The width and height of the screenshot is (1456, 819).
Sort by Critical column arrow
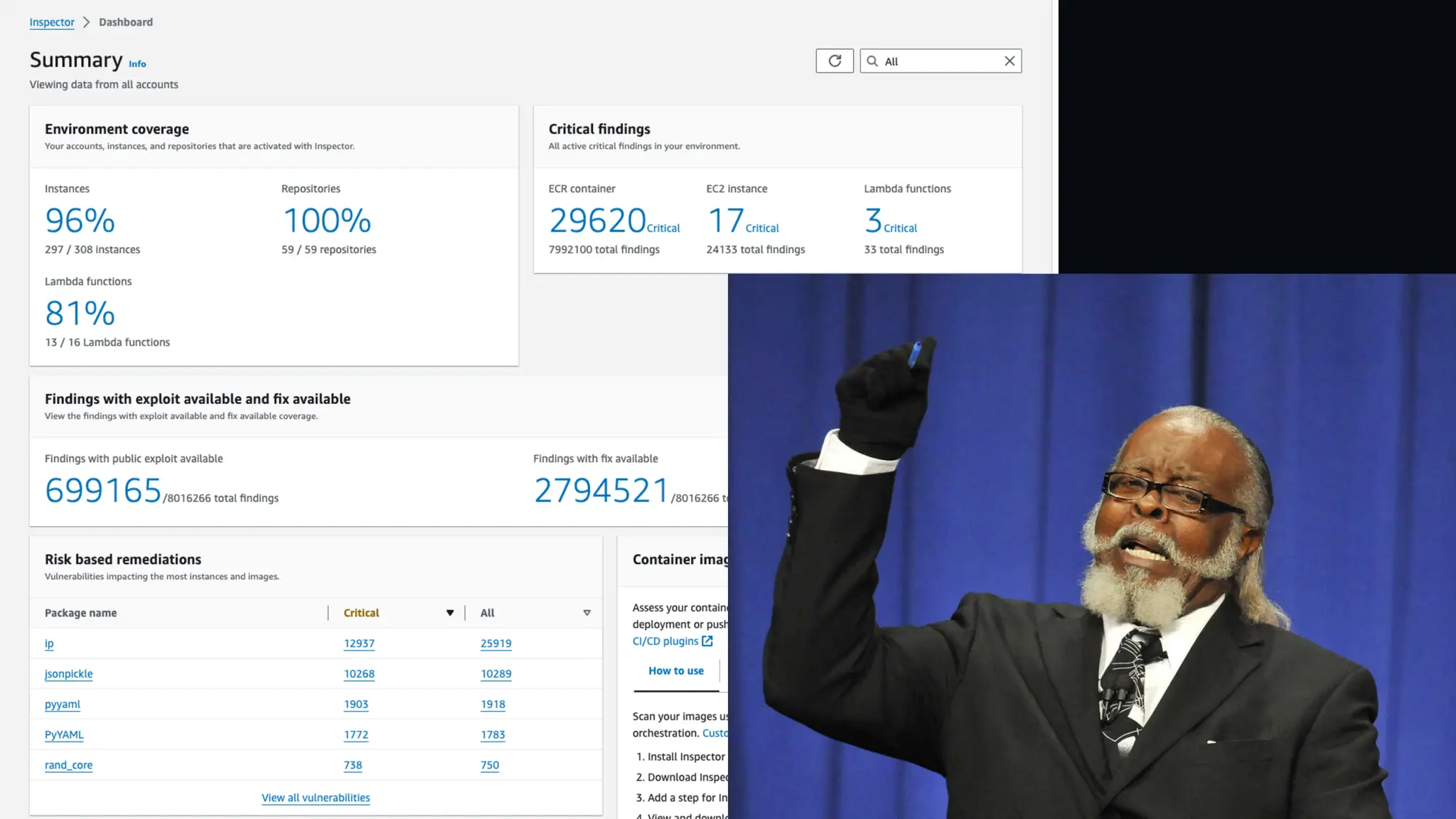click(449, 613)
